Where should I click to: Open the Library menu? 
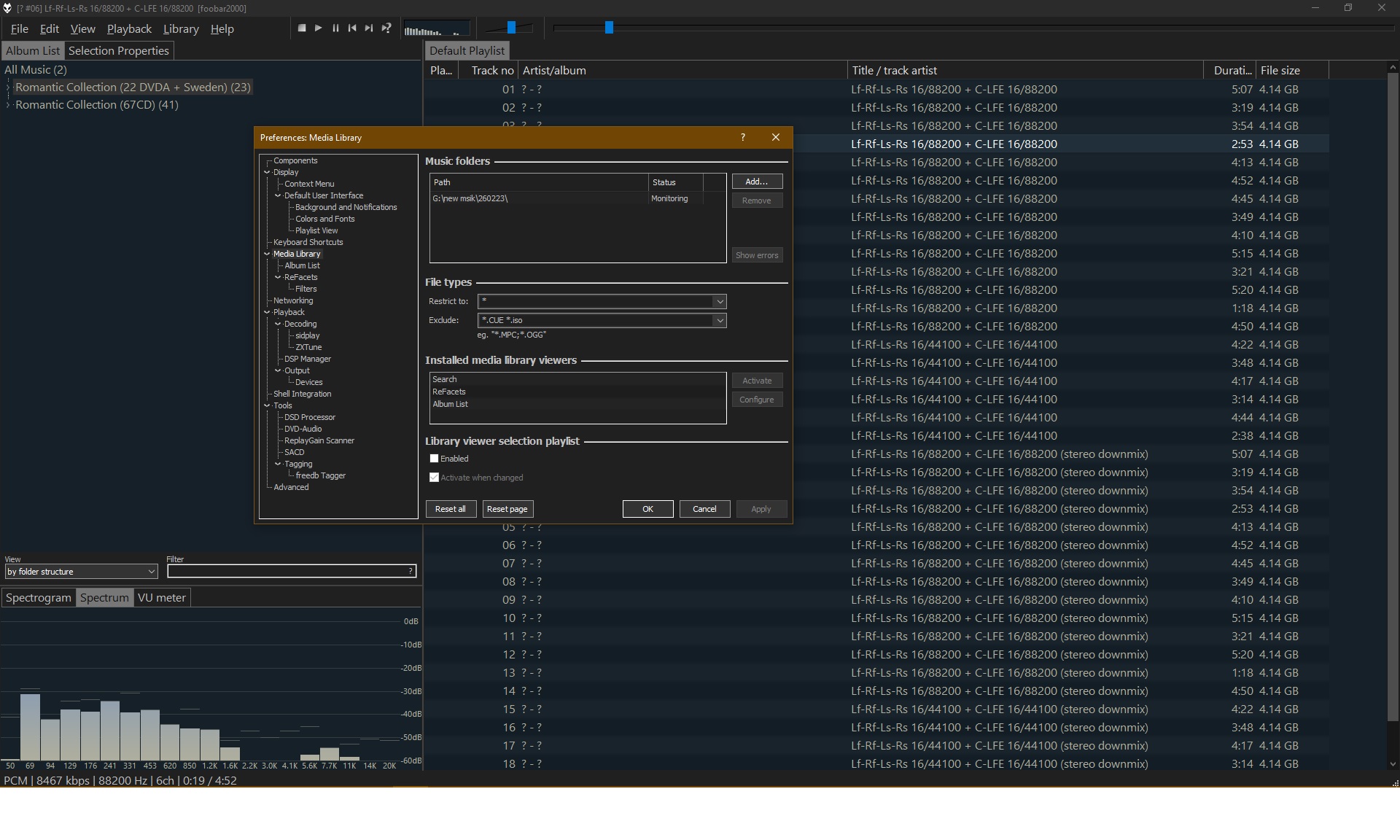click(x=181, y=29)
